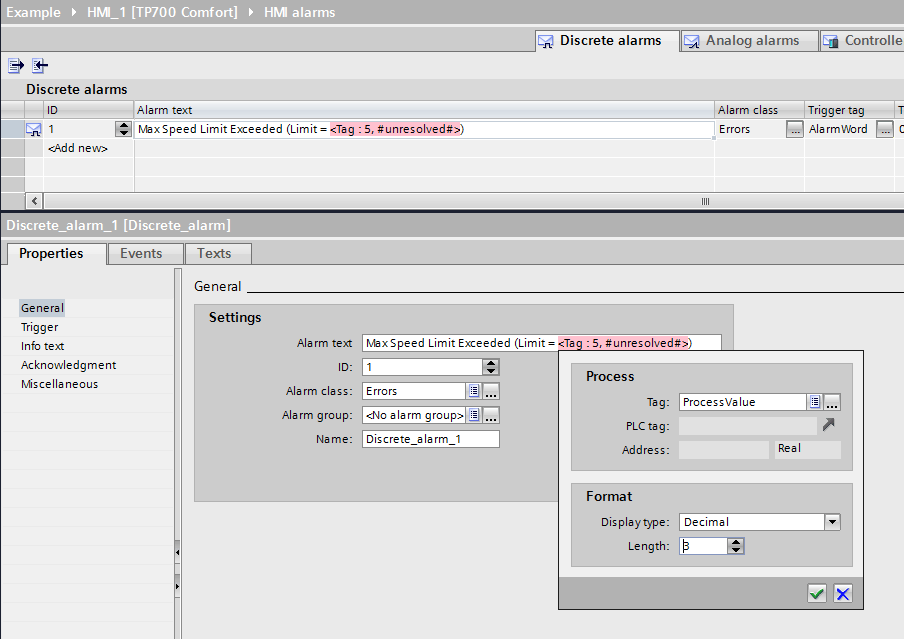Screen dimensions: 904x639
Task: Switch to the Discrete alarms tab
Action: coord(607,41)
